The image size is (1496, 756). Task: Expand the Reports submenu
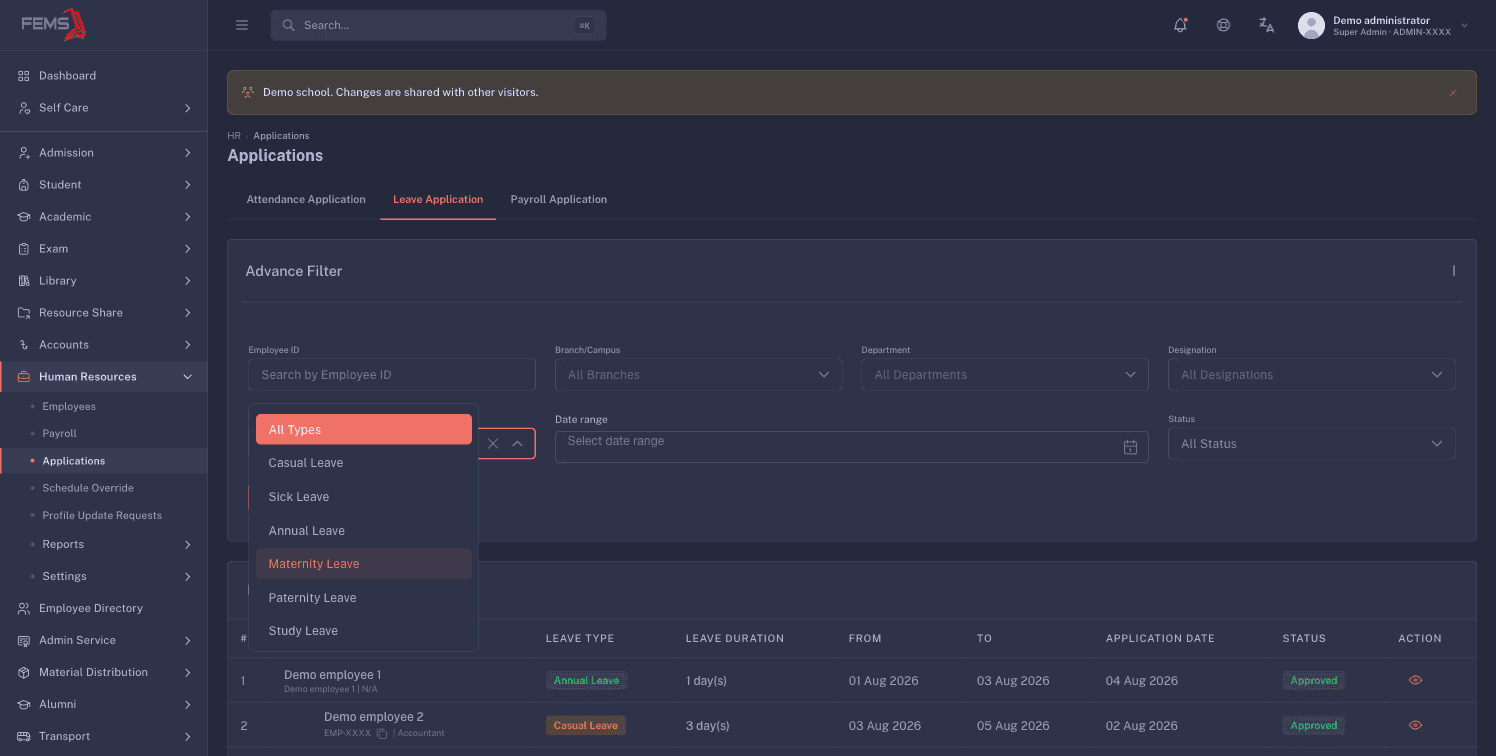click(x=187, y=544)
